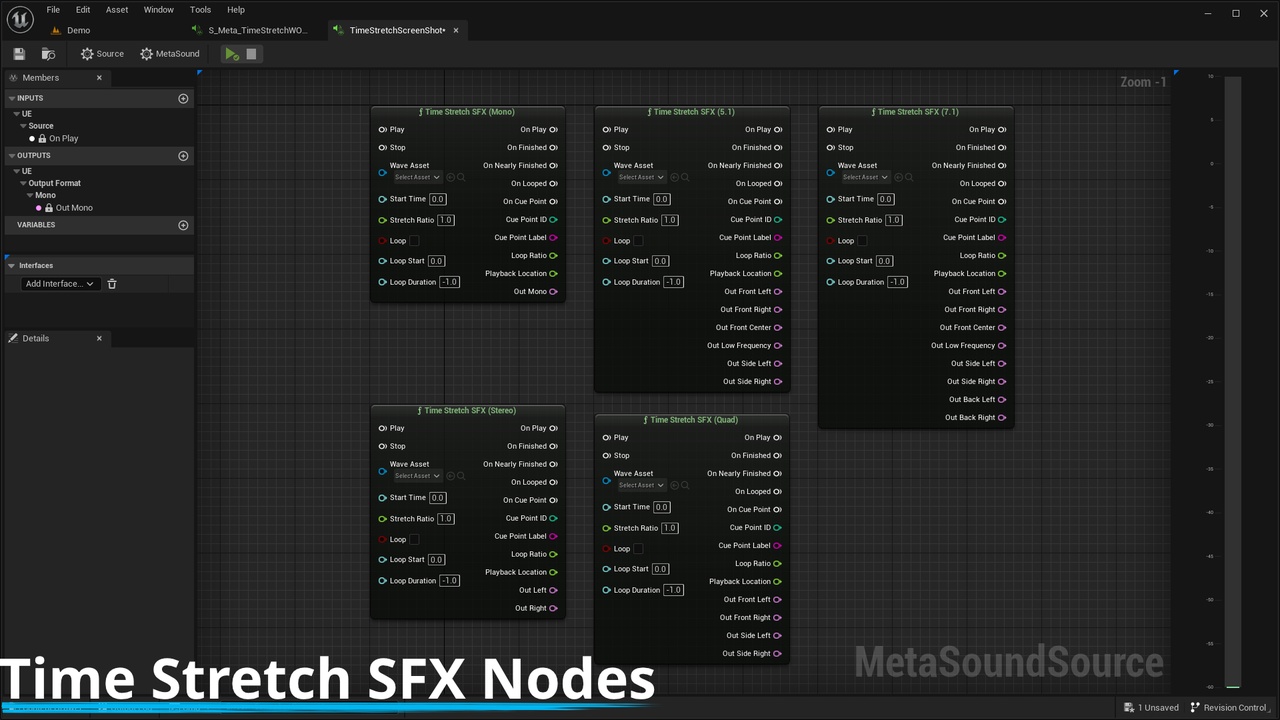
Task: Click the Unreal Engine logo icon
Action: point(20,18)
